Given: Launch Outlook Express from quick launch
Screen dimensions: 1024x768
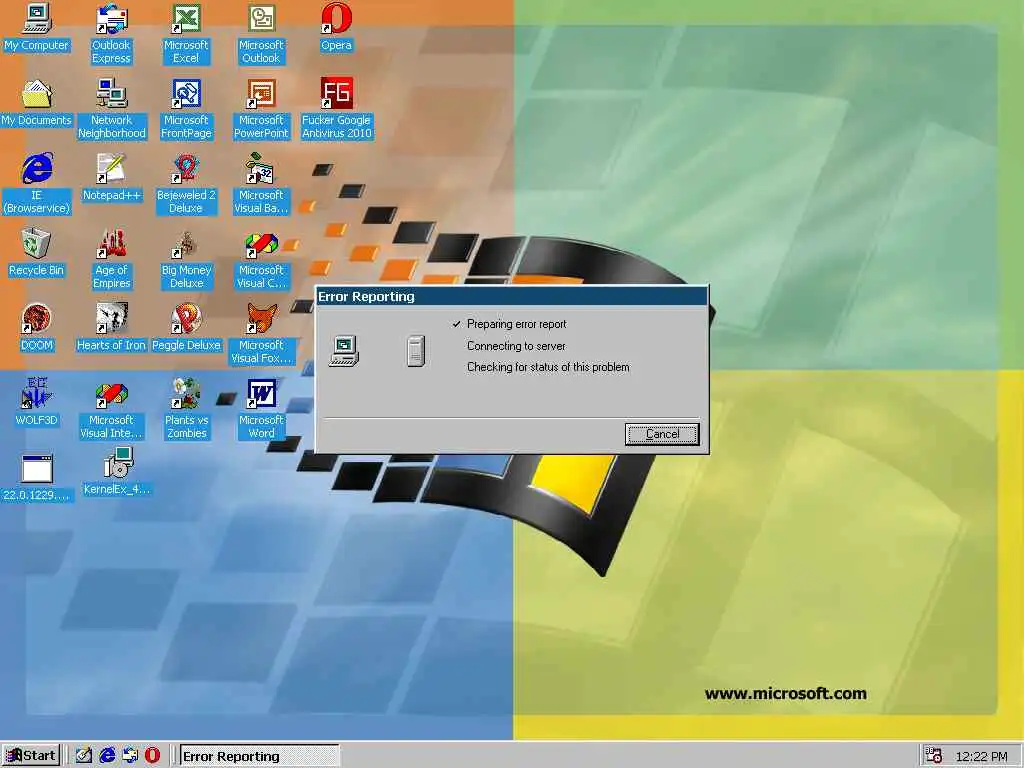Looking at the screenshot, I should click(129, 756).
